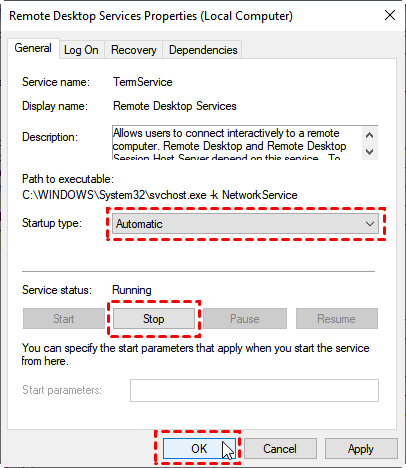
Task: Open the Log On tab
Action: [81, 50]
